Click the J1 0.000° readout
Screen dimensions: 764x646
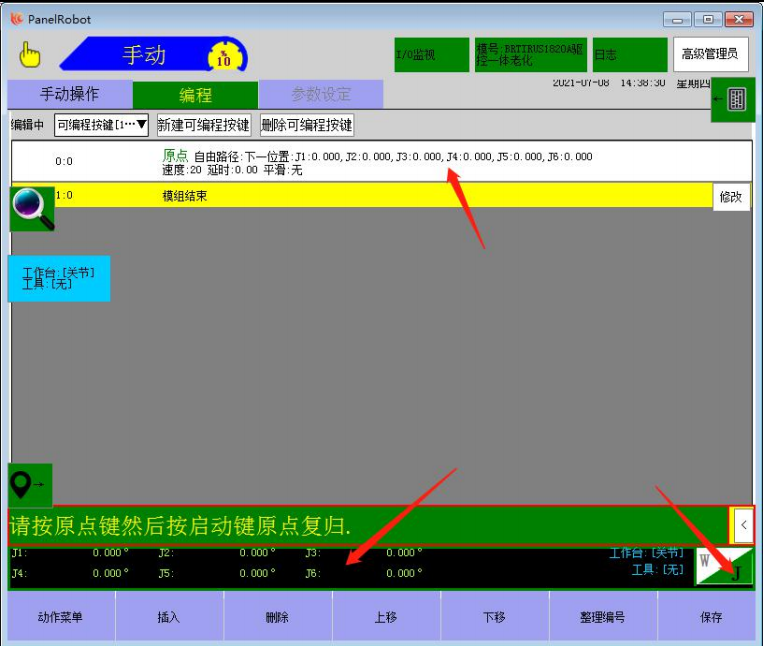tap(111, 552)
